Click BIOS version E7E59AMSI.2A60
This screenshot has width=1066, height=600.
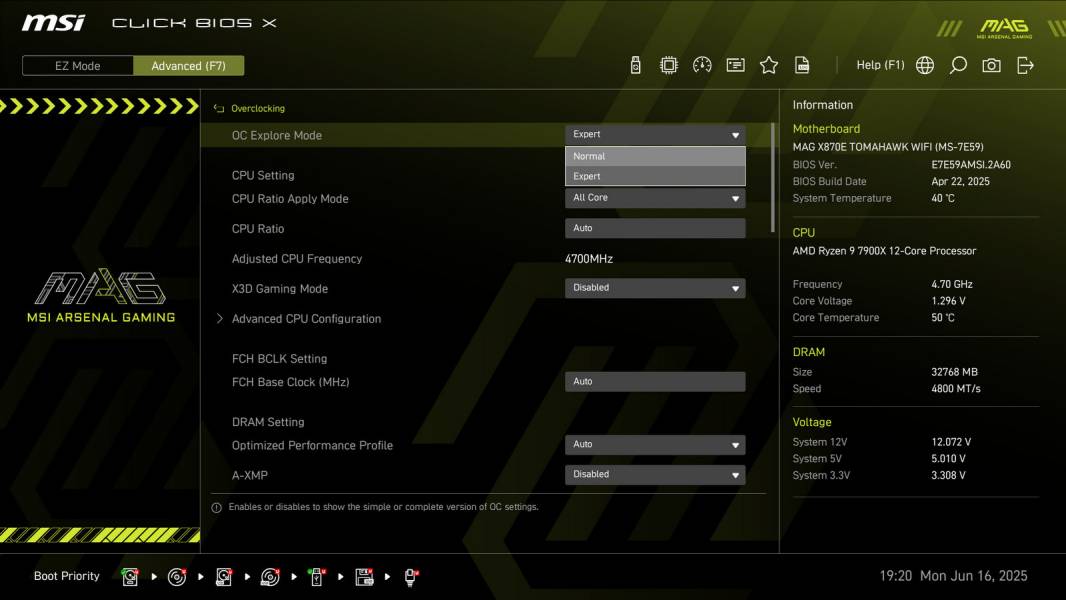[971, 165]
